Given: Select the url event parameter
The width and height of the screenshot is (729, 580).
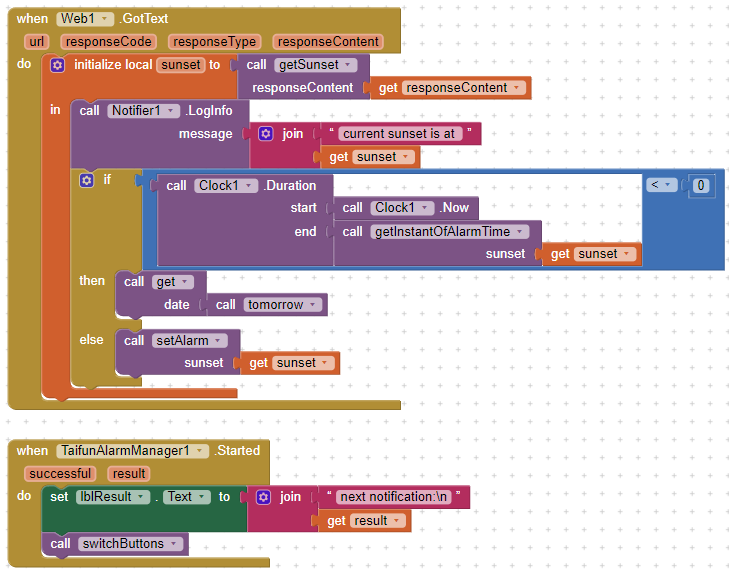Looking at the screenshot, I should click(37, 42).
